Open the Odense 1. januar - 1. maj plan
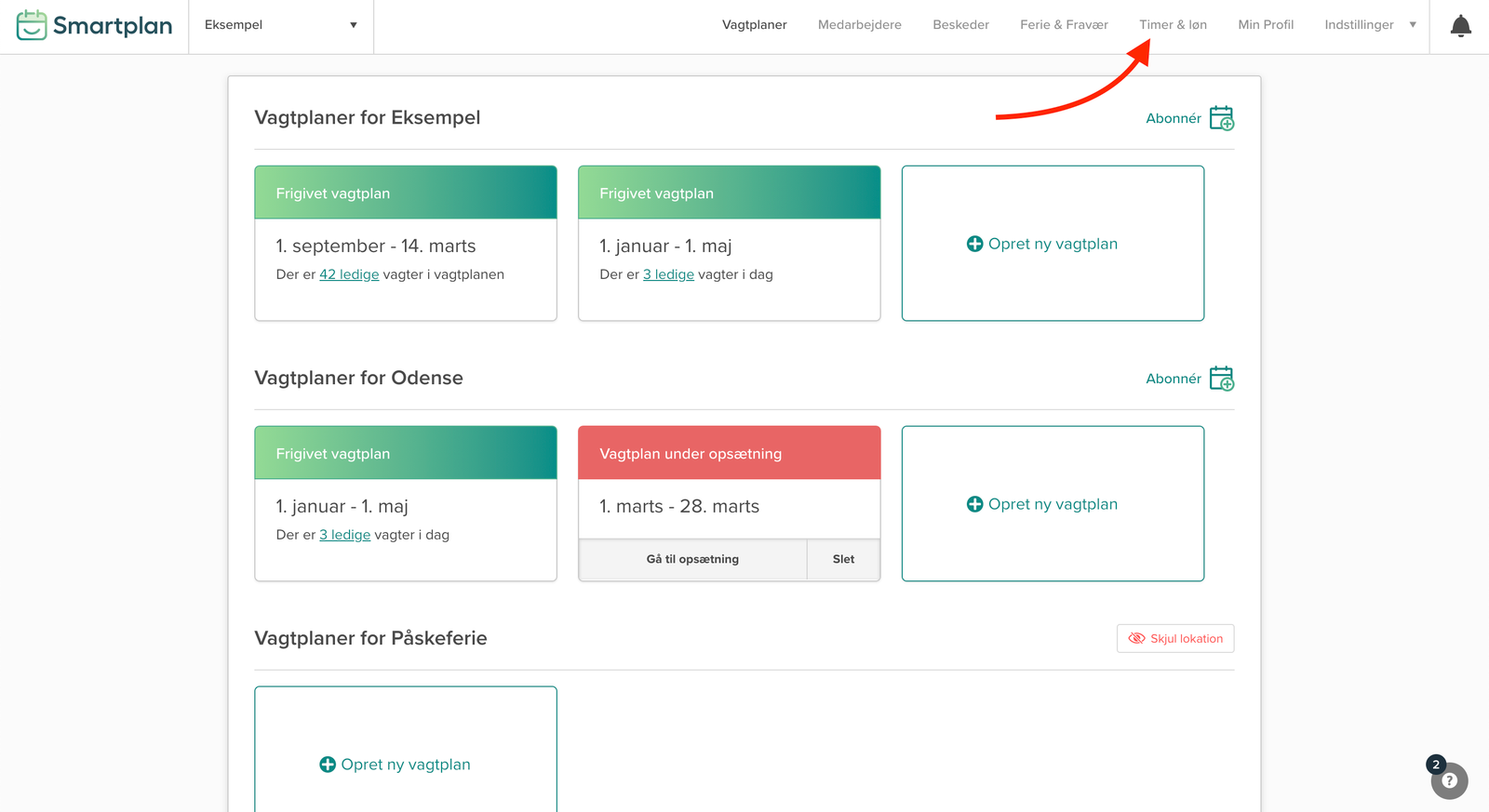 (x=406, y=506)
